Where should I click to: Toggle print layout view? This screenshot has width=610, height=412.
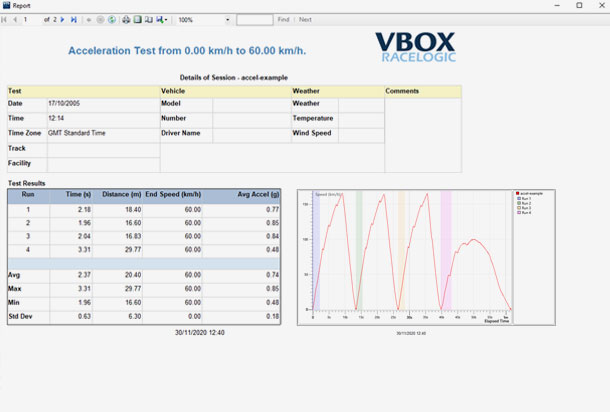click(137, 20)
